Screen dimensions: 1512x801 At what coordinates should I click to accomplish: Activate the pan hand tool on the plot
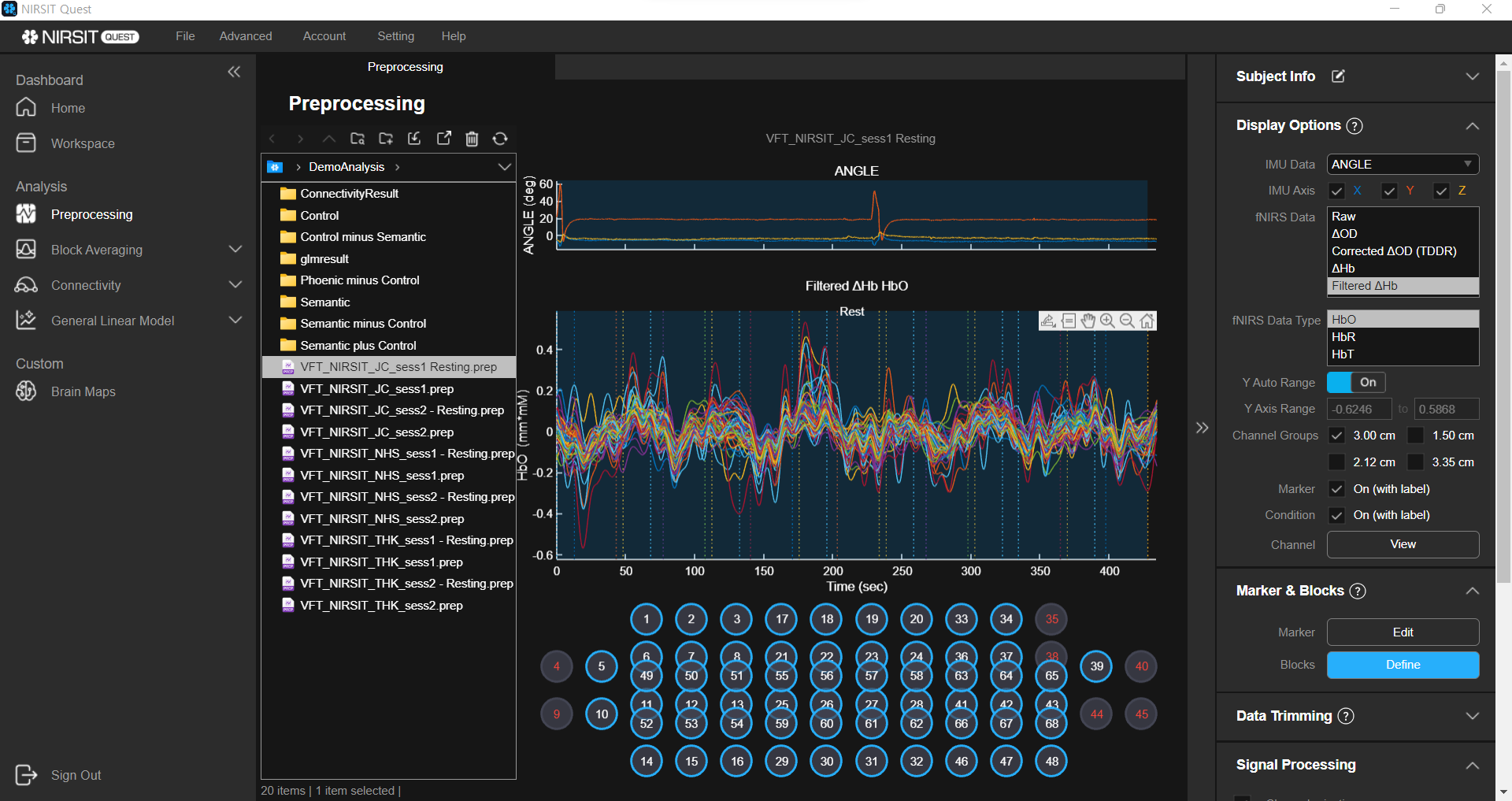point(1088,321)
